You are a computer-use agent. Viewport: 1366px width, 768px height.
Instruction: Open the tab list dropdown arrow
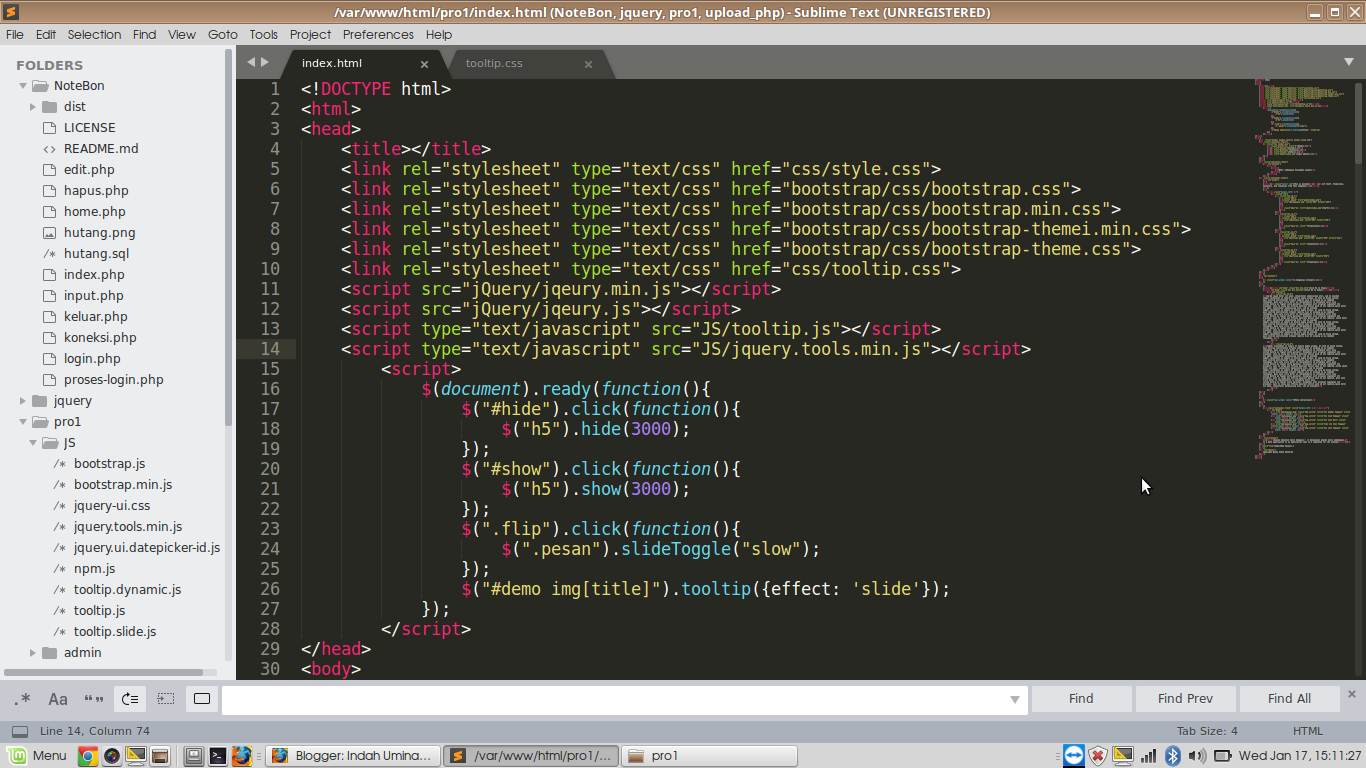pos(1348,62)
